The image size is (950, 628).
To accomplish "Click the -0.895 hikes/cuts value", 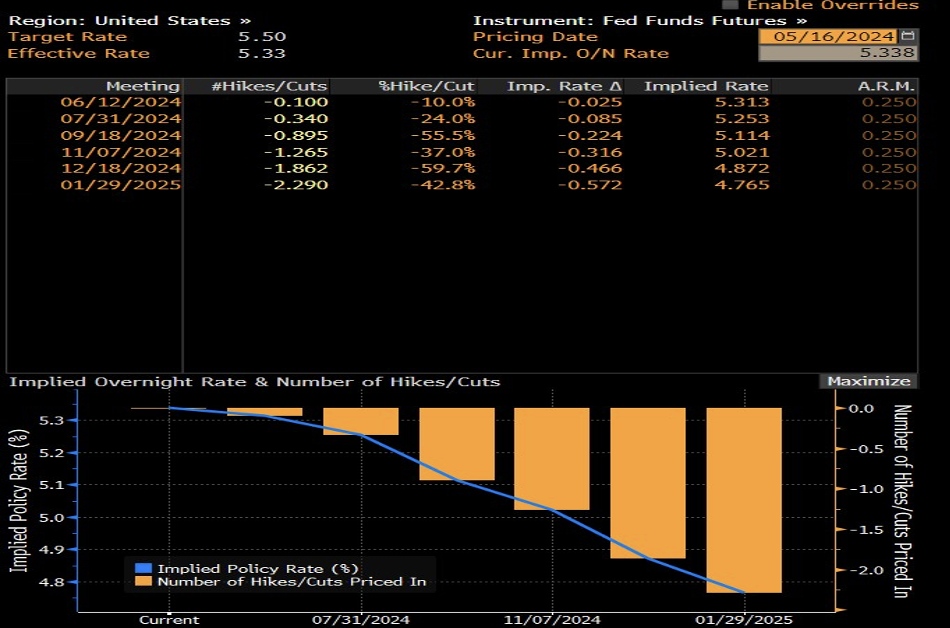I will (296, 135).
